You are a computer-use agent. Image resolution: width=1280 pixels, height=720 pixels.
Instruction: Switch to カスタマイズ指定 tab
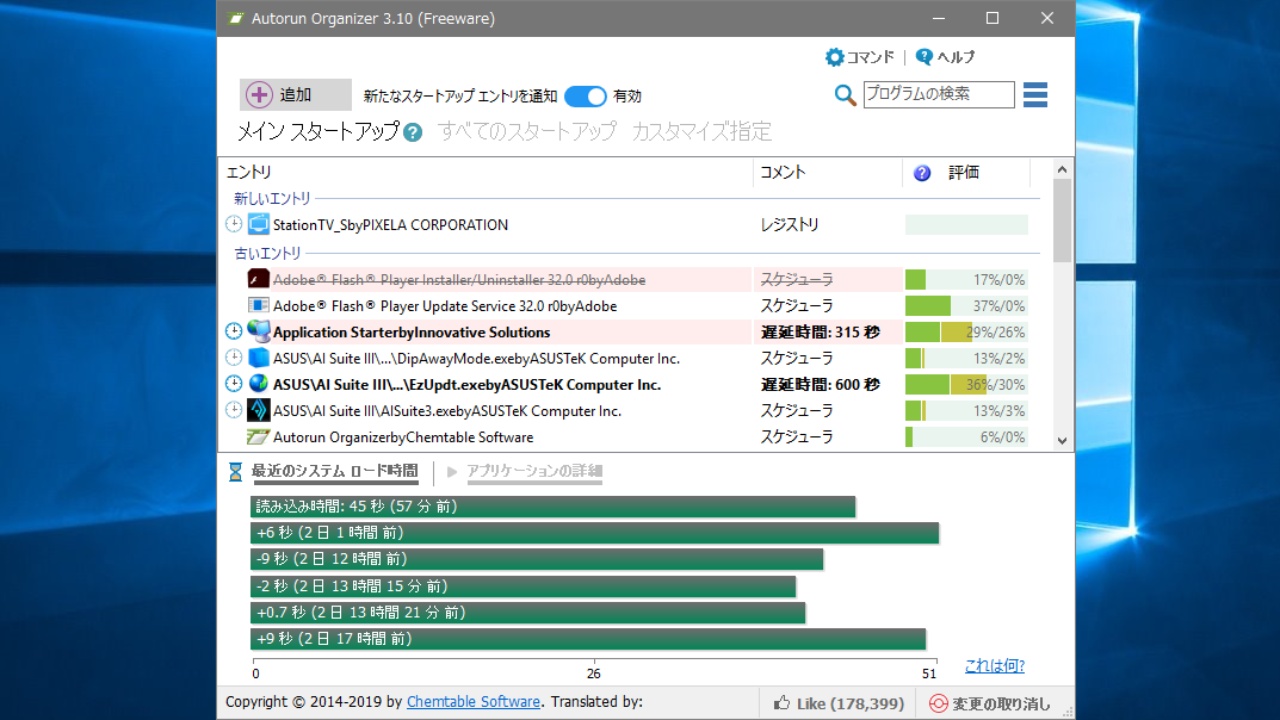coord(702,131)
